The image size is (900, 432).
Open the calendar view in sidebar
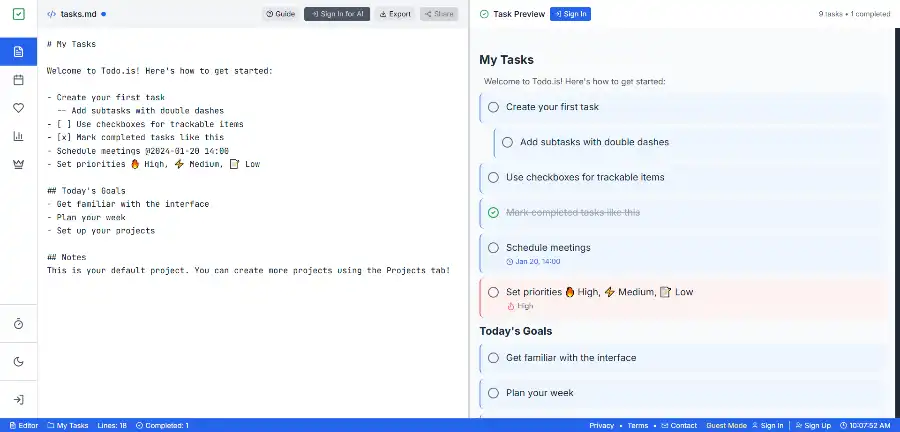pyautogui.click(x=18, y=80)
